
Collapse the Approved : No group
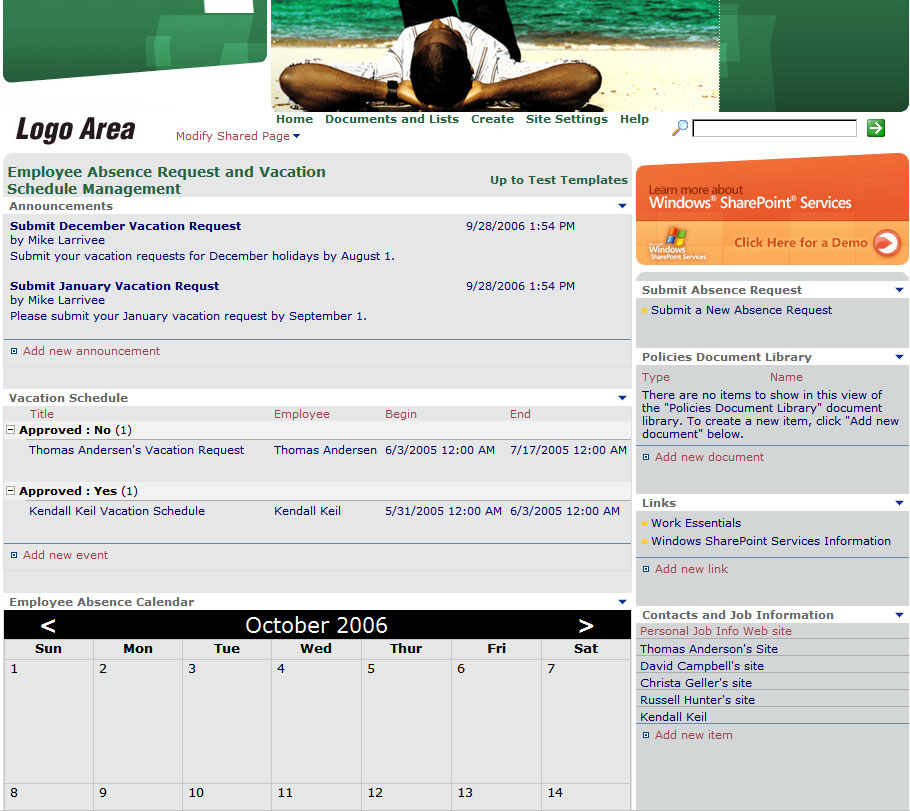(10, 430)
